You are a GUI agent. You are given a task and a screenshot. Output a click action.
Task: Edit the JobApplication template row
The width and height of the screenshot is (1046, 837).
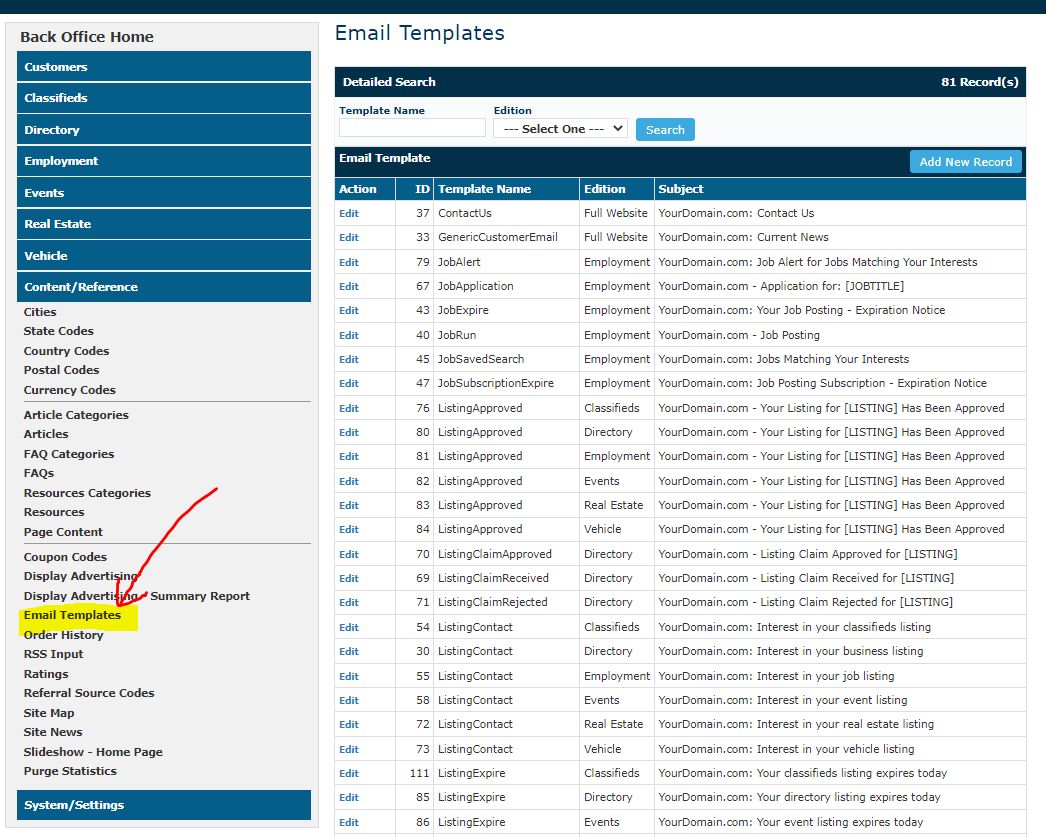coord(349,286)
